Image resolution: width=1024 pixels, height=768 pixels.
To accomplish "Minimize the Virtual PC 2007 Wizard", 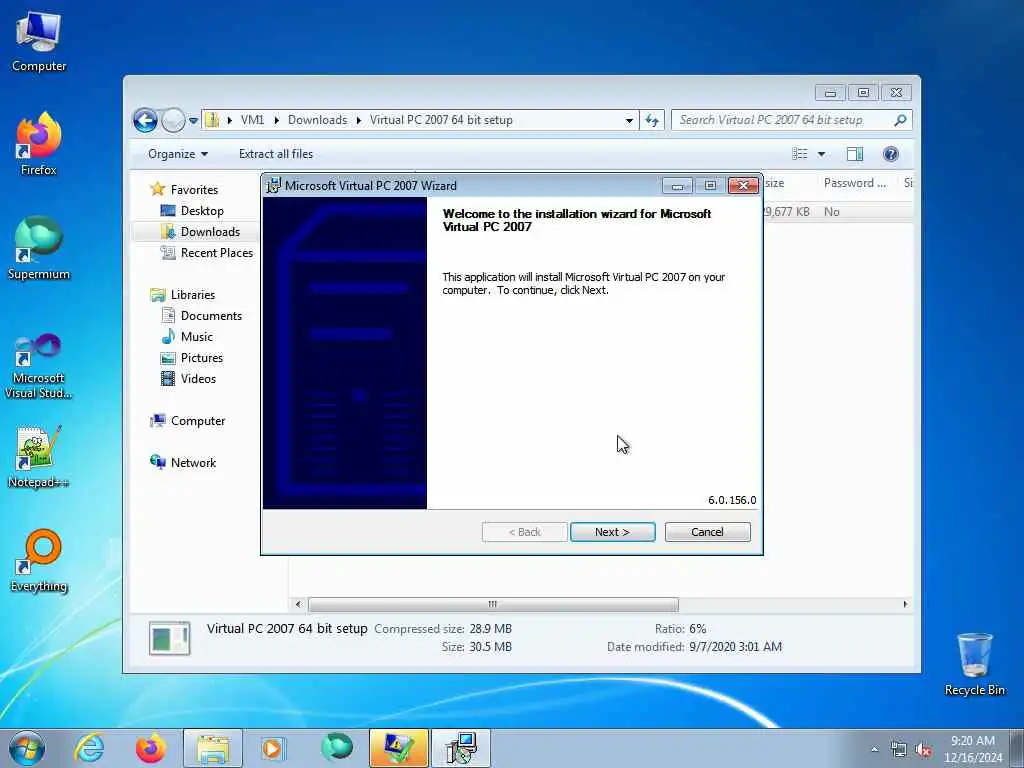I will (677, 186).
